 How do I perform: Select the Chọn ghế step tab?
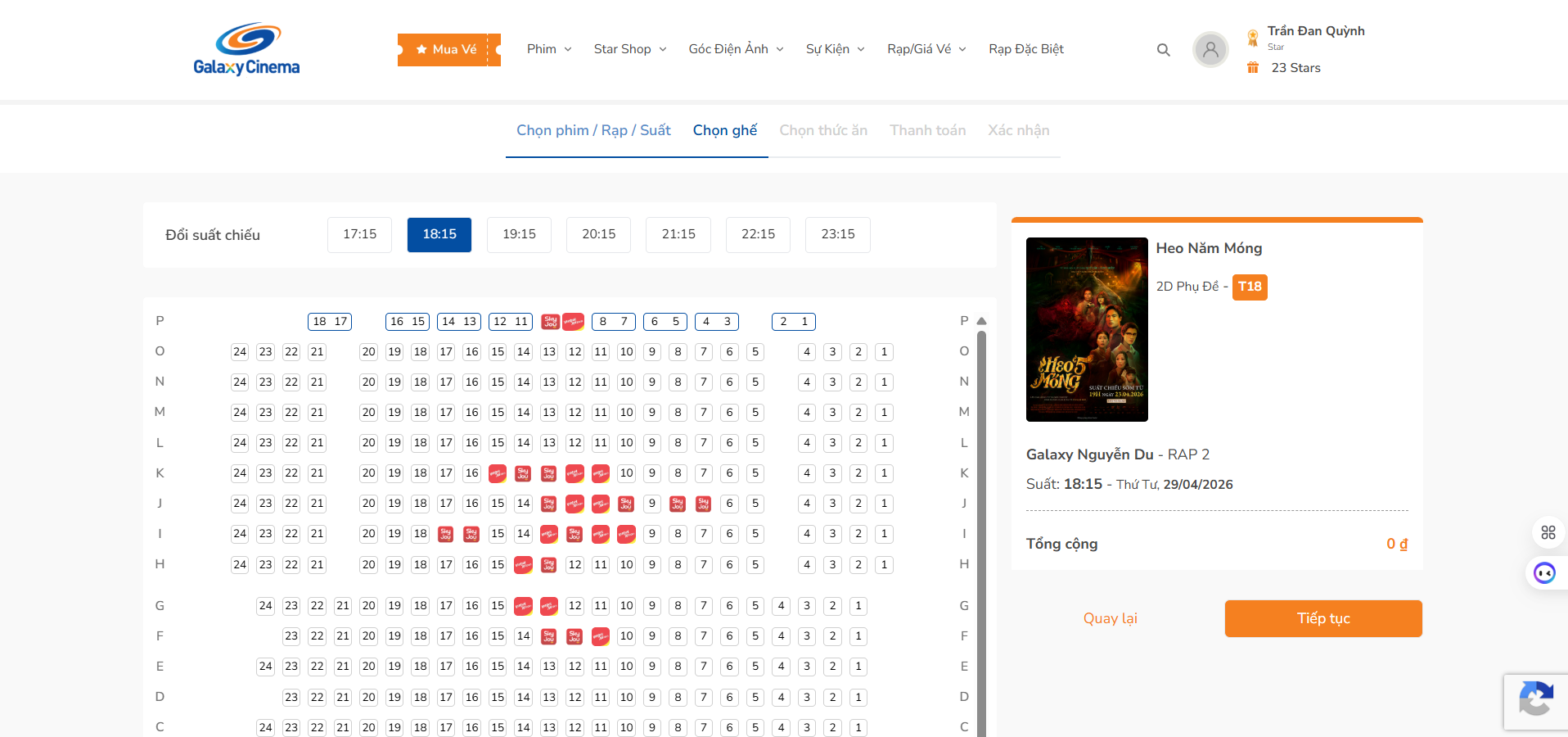tap(725, 130)
